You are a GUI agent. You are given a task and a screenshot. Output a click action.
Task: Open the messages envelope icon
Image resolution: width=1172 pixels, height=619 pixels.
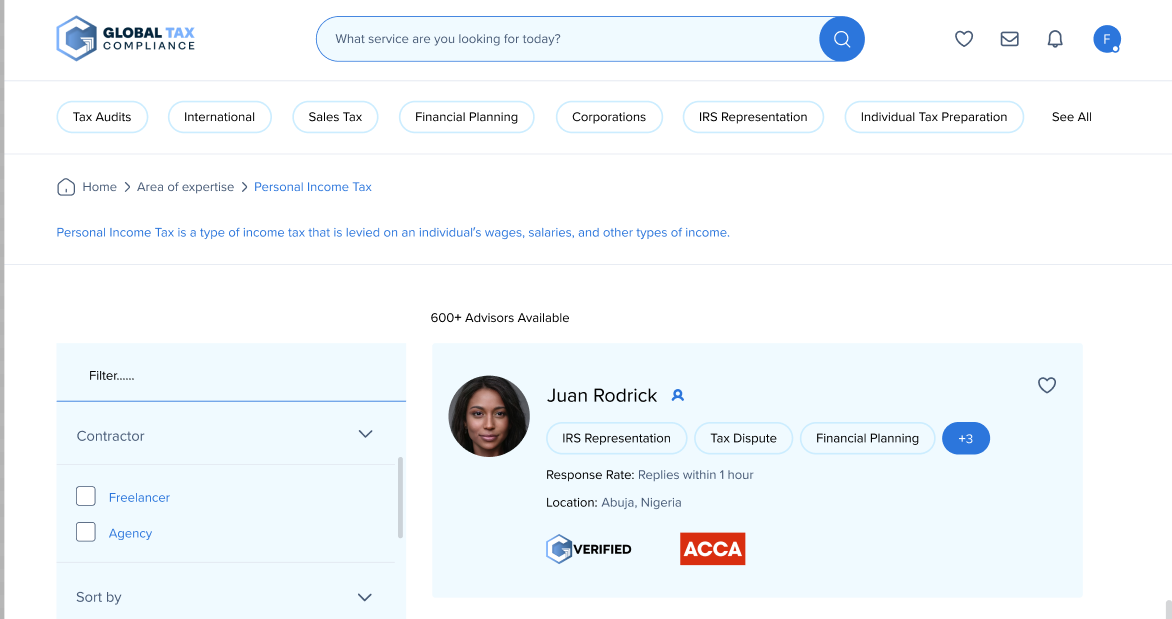[1010, 39]
